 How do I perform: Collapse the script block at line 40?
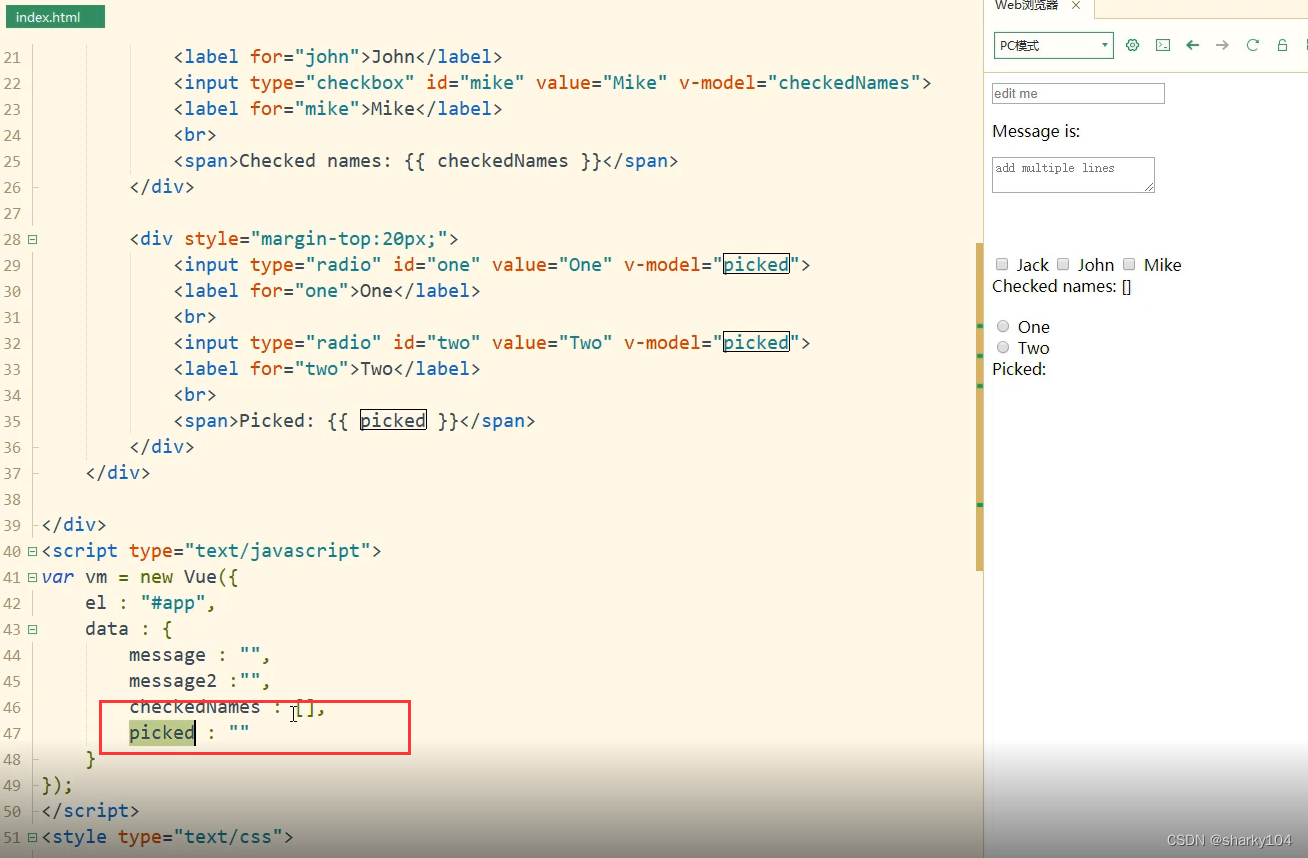coord(33,551)
